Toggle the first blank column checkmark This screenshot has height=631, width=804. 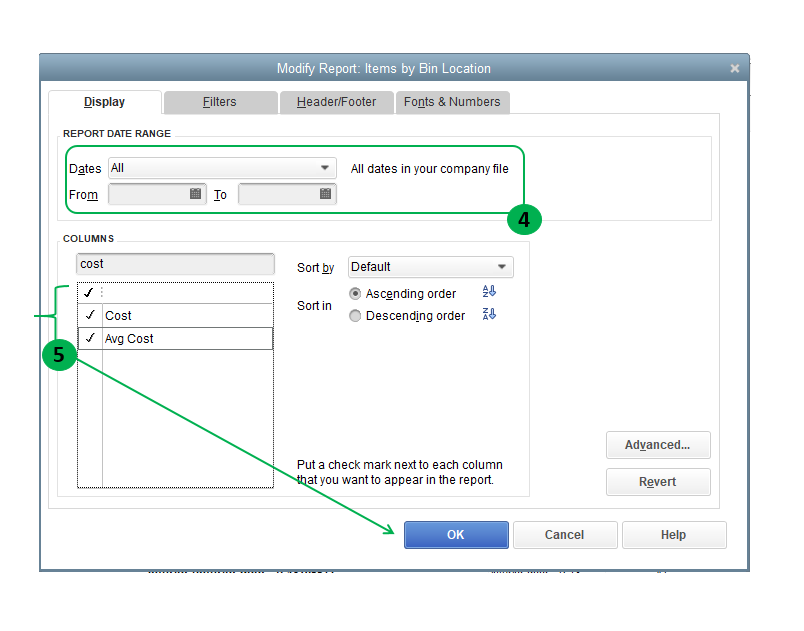click(89, 292)
